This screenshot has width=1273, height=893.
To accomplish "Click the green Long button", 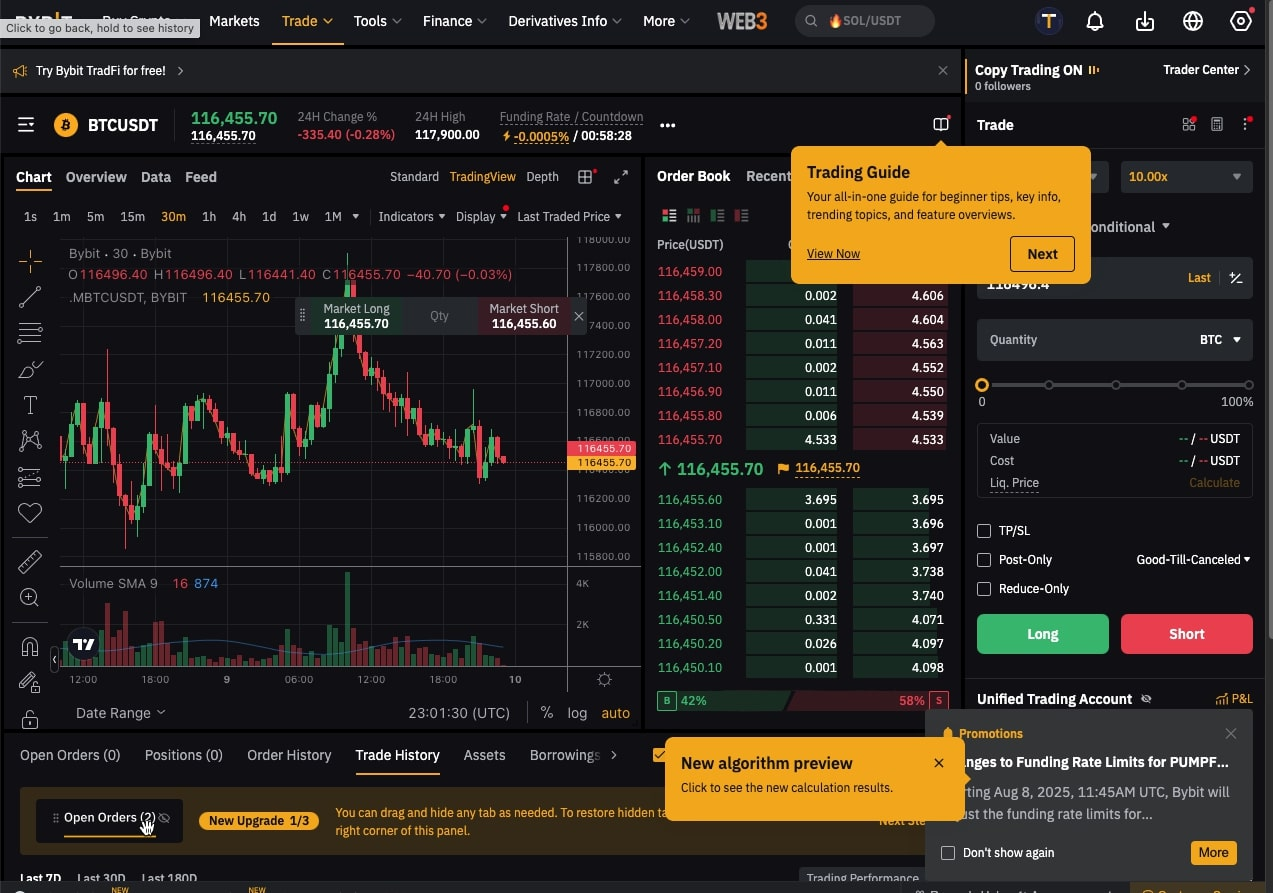I will (x=1042, y=634).
